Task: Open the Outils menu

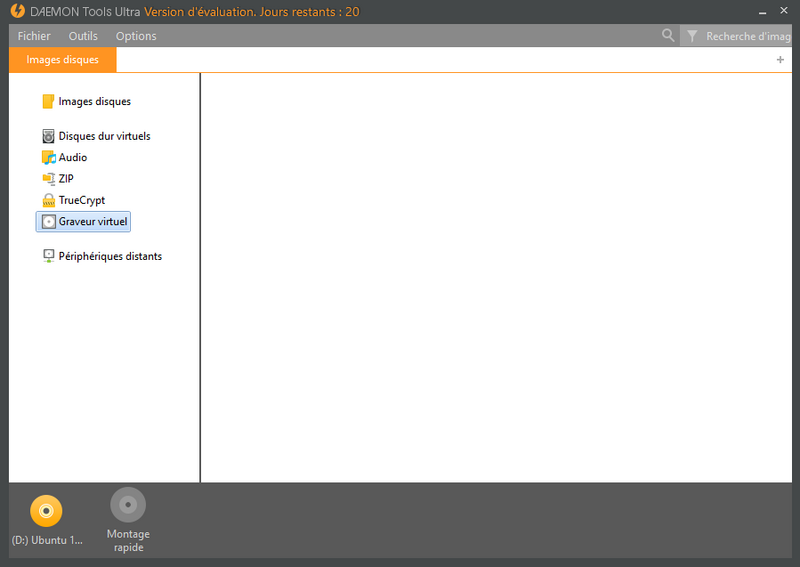Action: click(83, 36)
